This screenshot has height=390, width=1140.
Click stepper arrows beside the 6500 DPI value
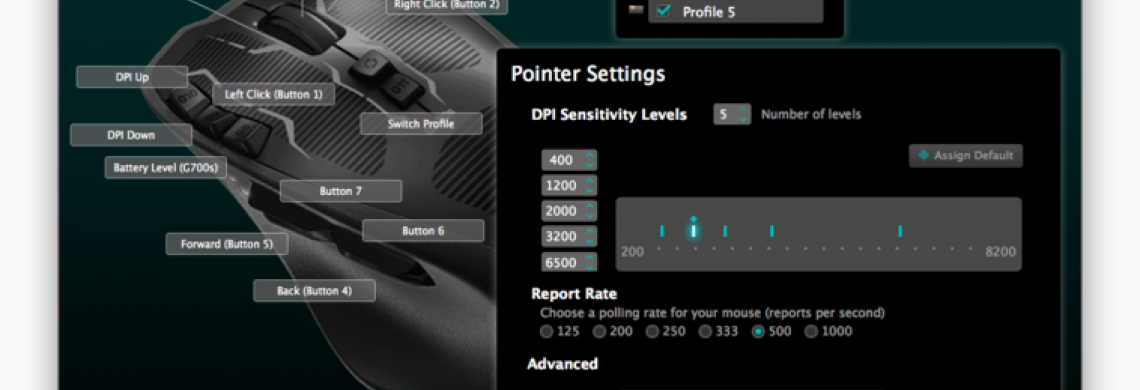590,262
